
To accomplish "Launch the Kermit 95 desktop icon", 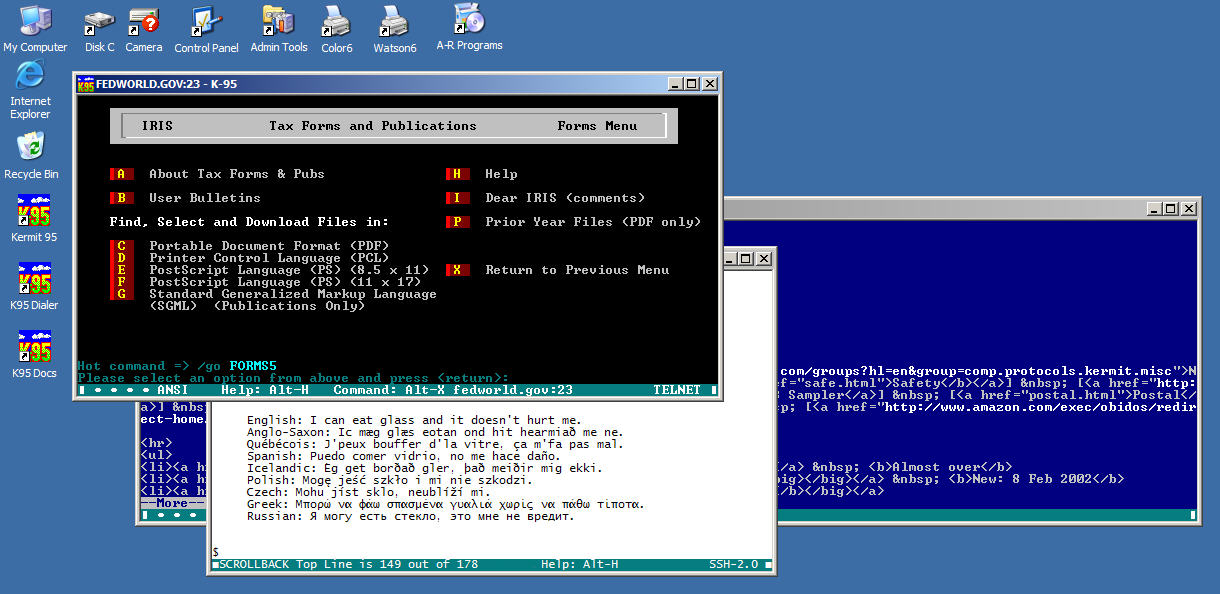I will click(x=34, y=212).
